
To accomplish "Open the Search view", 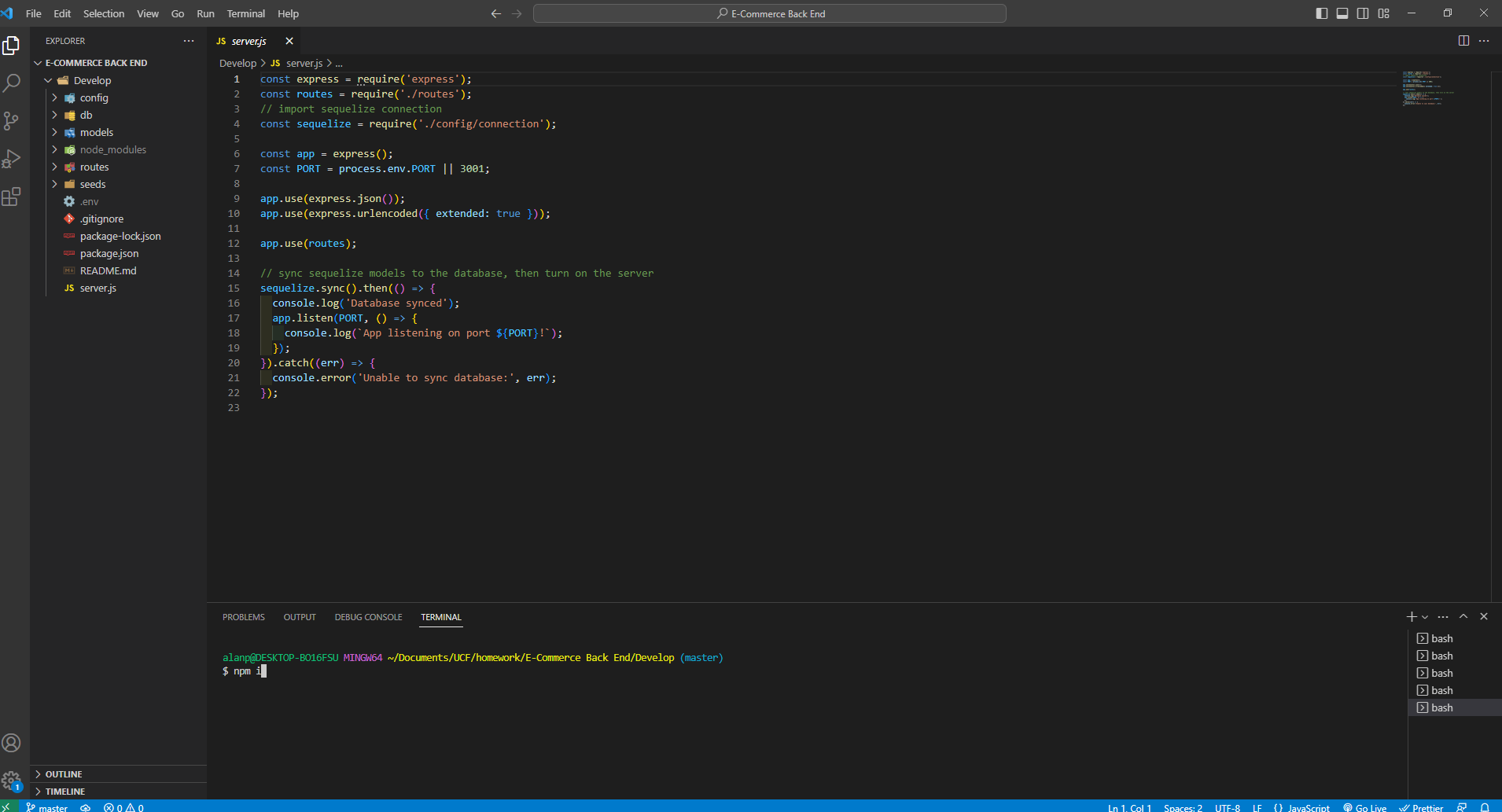I will tap(12, 83).
